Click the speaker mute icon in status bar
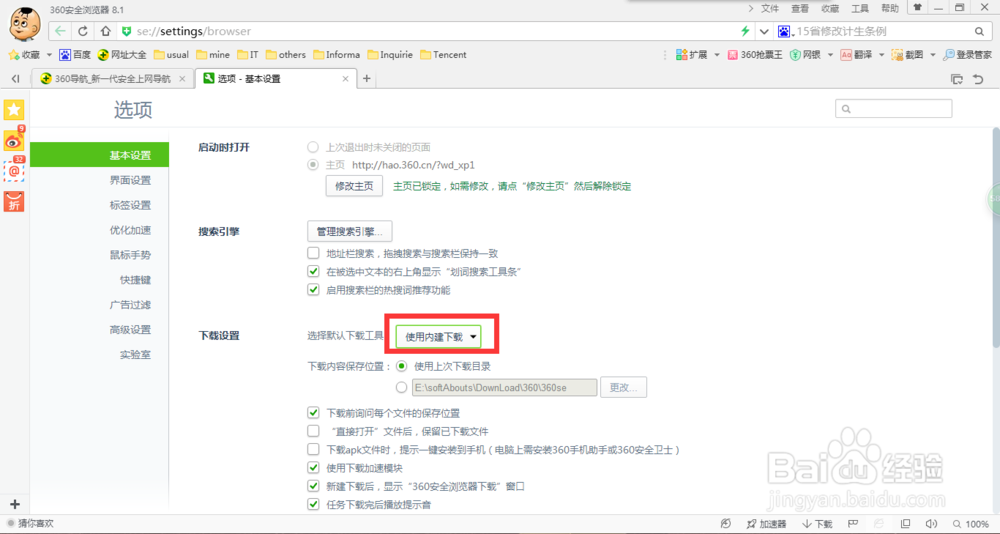Viewport: 1000px width, 534px height. 932,524
